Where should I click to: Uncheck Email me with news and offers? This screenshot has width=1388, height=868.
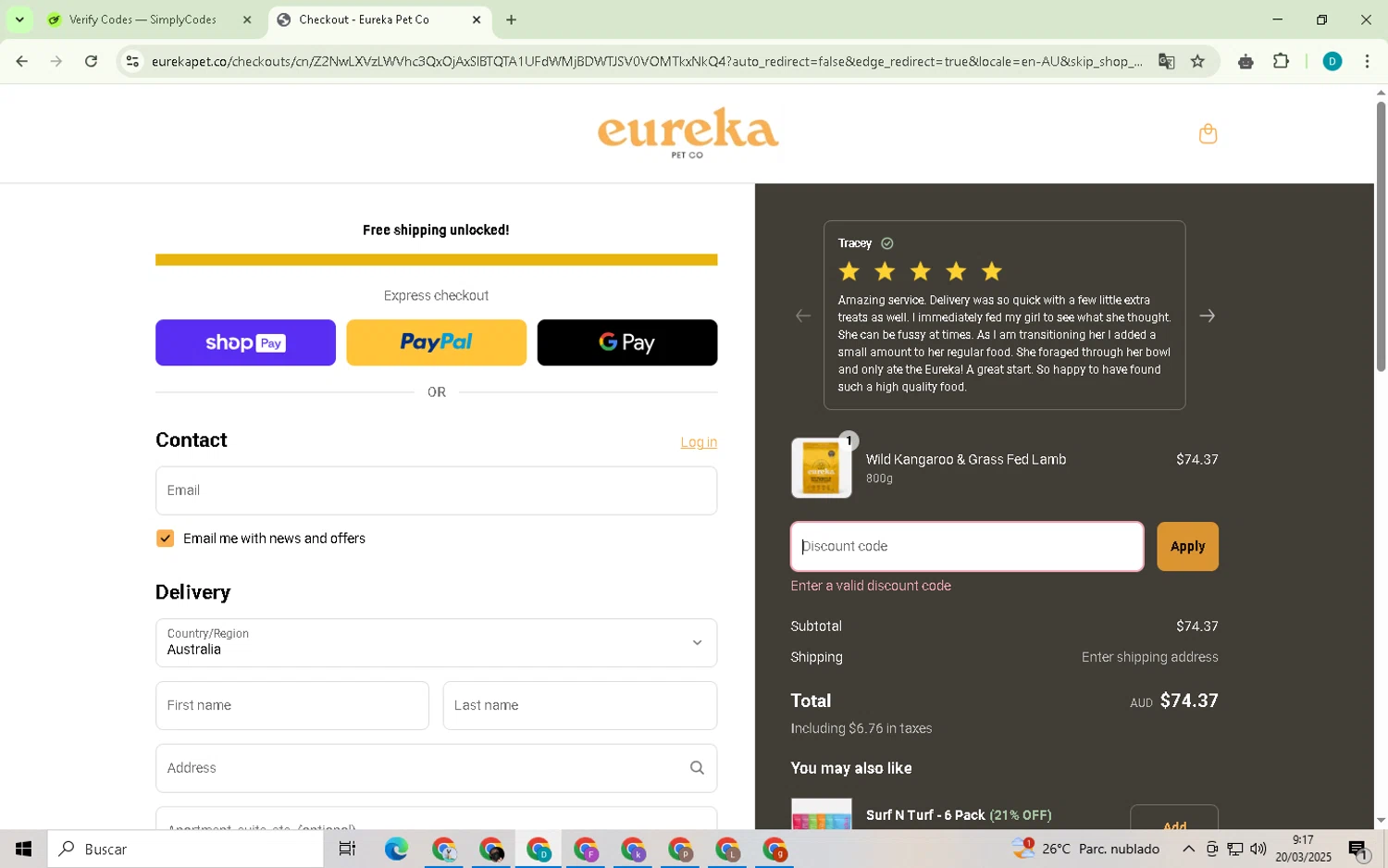point(165,539)
